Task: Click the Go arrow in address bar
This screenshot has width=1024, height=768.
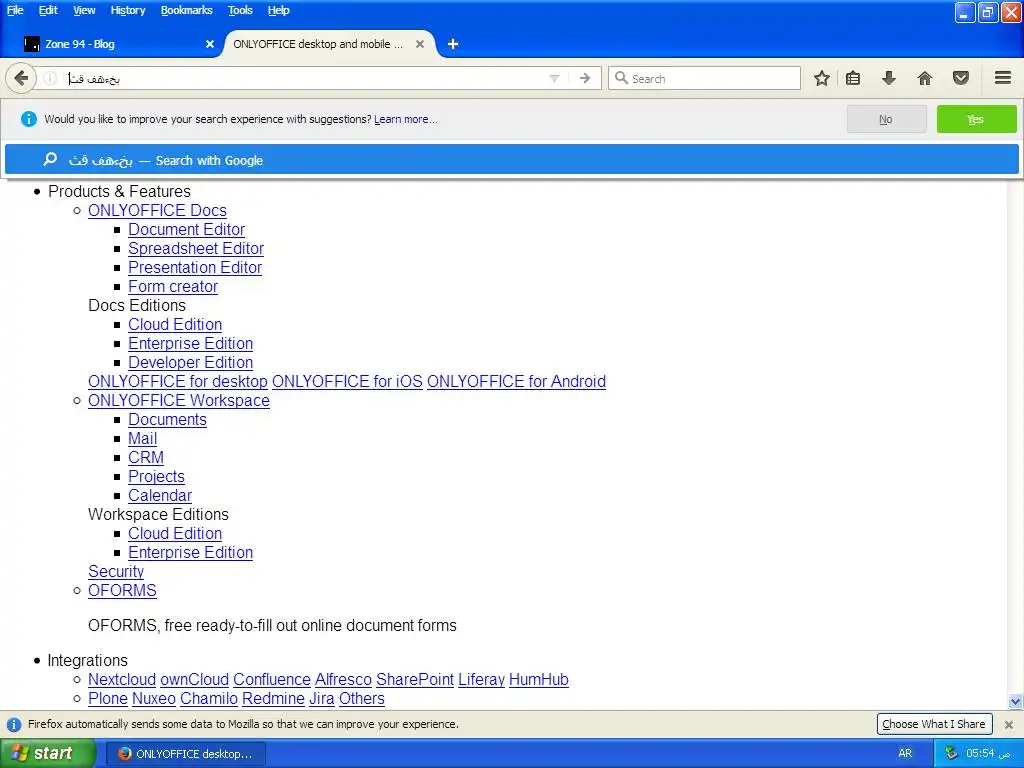Action: [x=585, y=78]
